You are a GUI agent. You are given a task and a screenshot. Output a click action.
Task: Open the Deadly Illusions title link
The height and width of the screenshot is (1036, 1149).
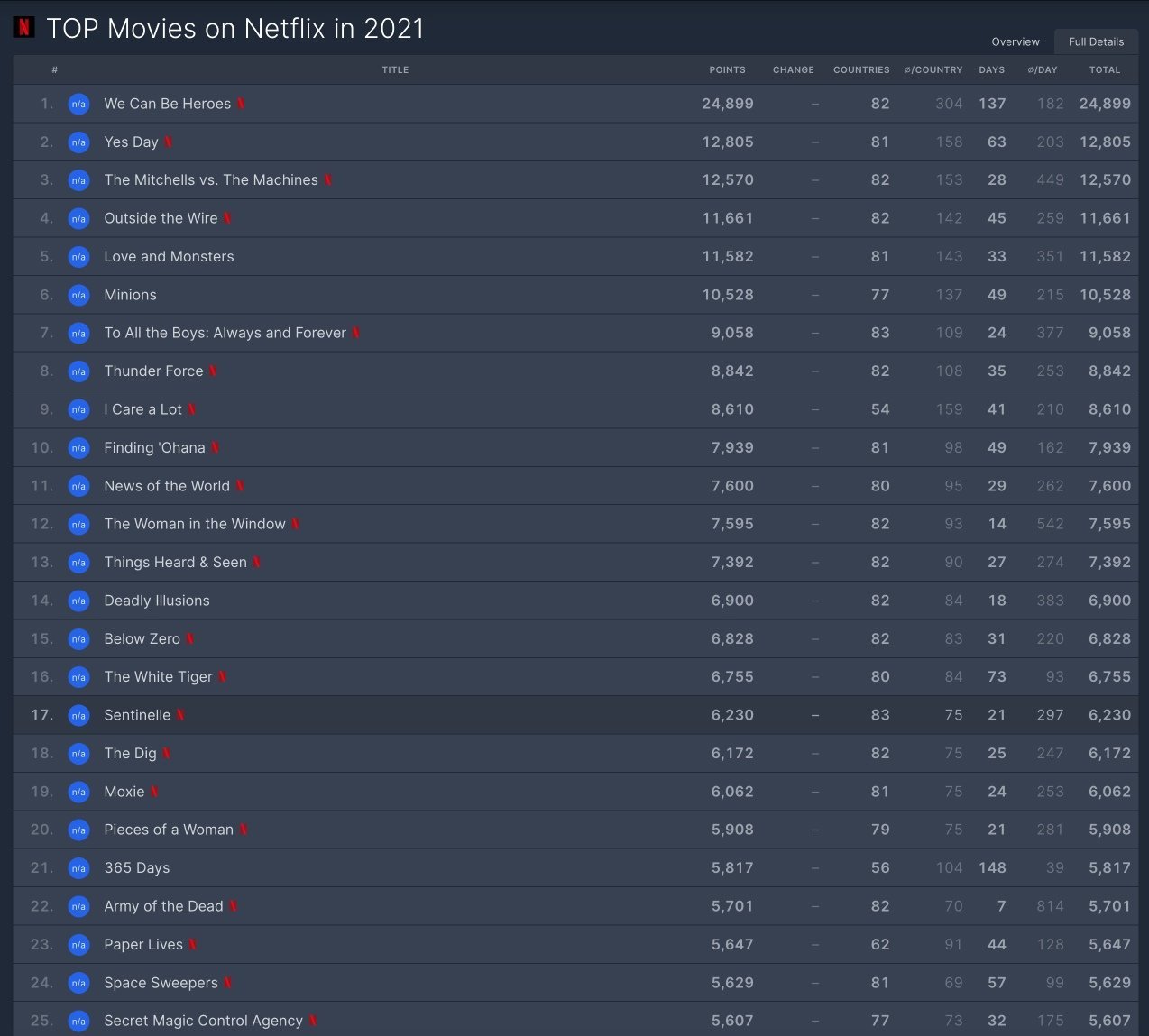[157, 601]
